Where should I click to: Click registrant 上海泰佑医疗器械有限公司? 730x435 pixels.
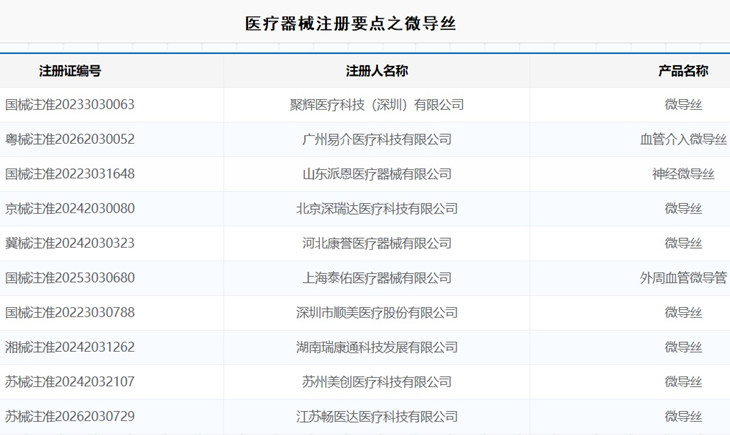point(377,278)
